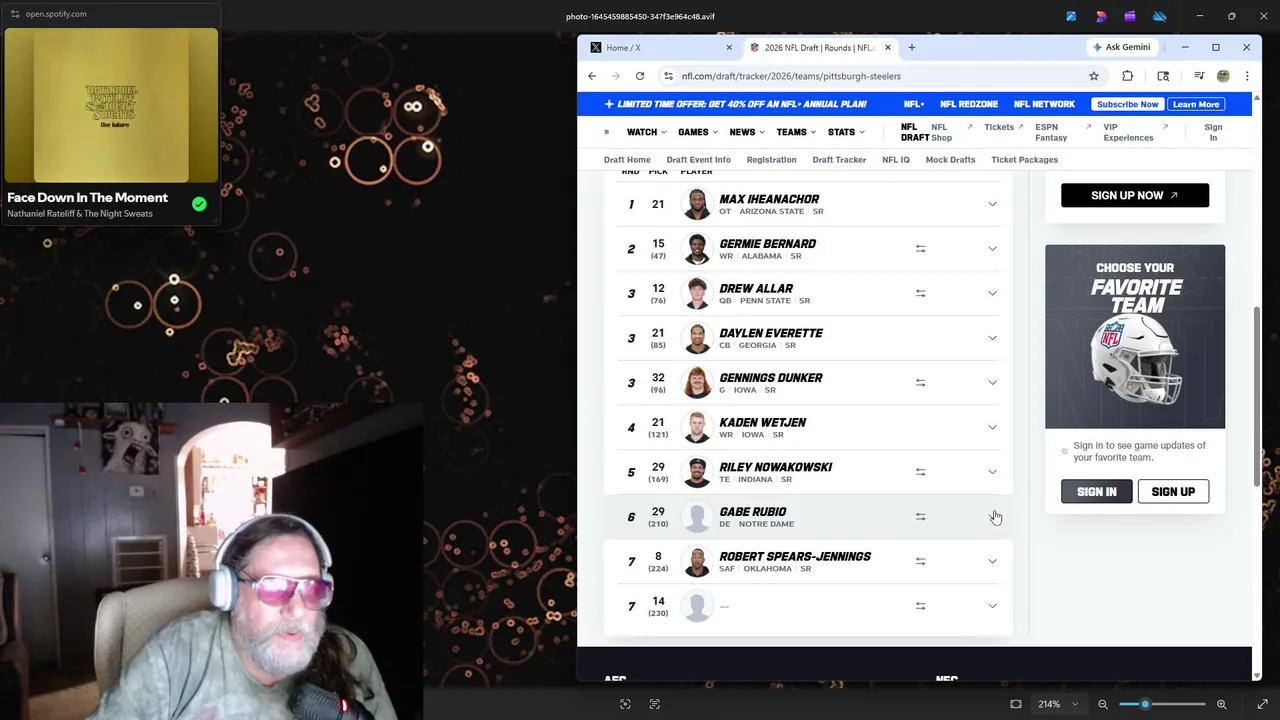The width and height of the screenshot is (1280, 720).
Task: Click the OneDrive cloud icon in Photos
Action: [x=1160, y=16]
